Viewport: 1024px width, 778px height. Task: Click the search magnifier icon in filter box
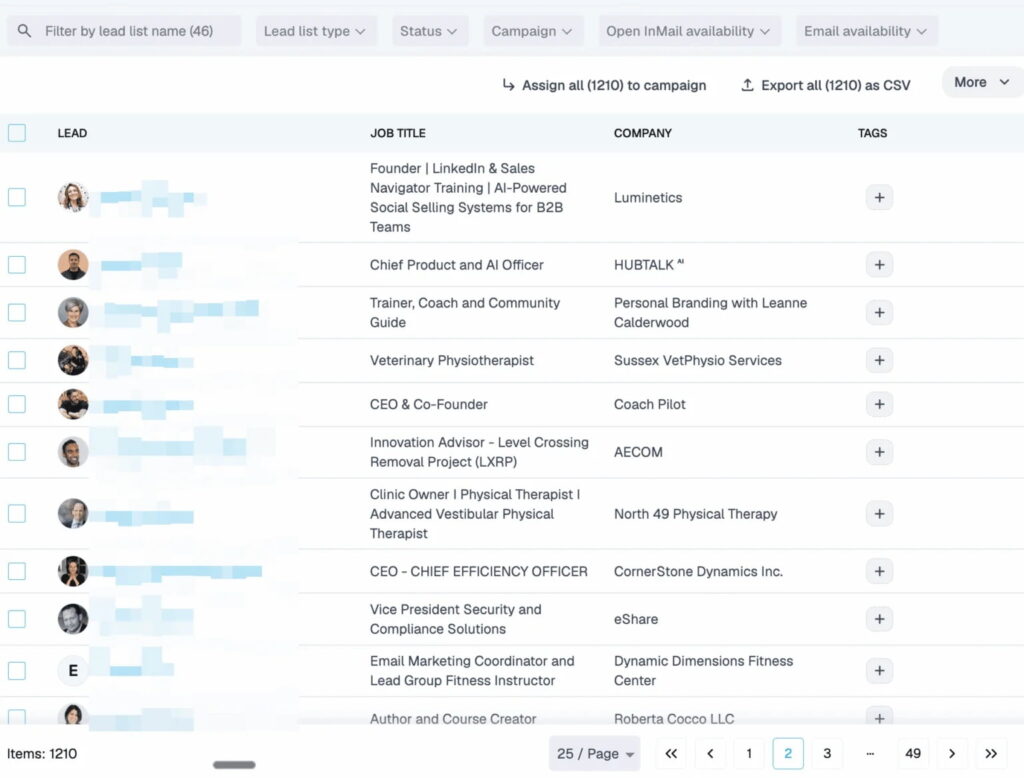tap(24, 31)
